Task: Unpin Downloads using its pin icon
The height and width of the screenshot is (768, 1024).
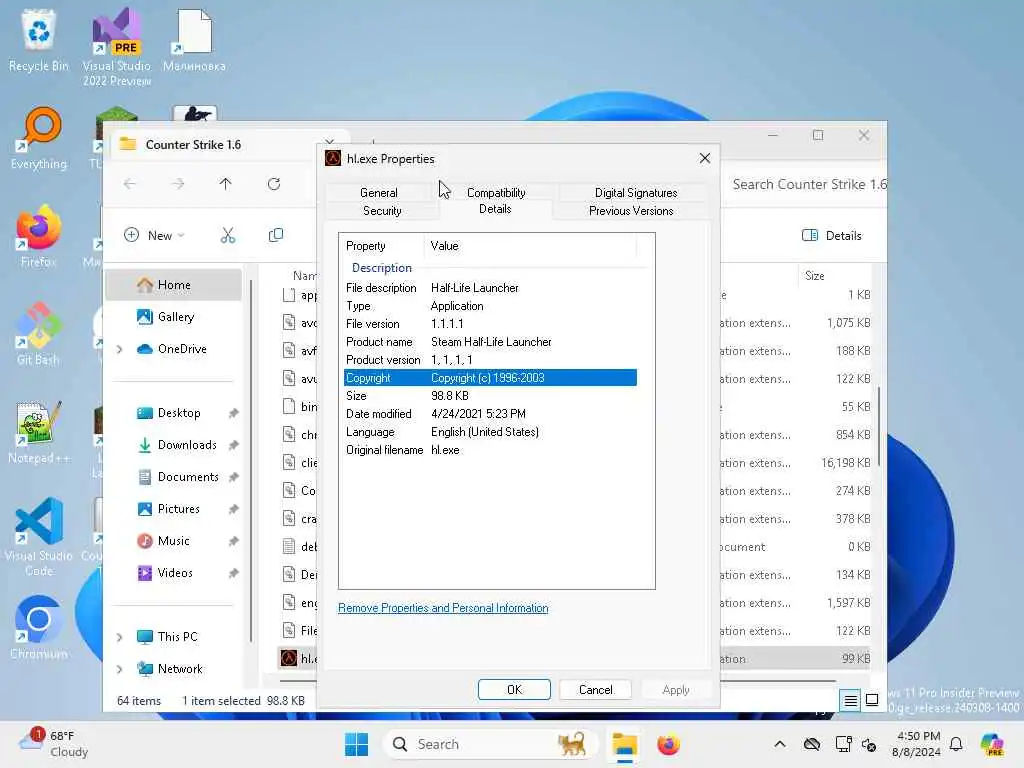Action: [233, 445]
